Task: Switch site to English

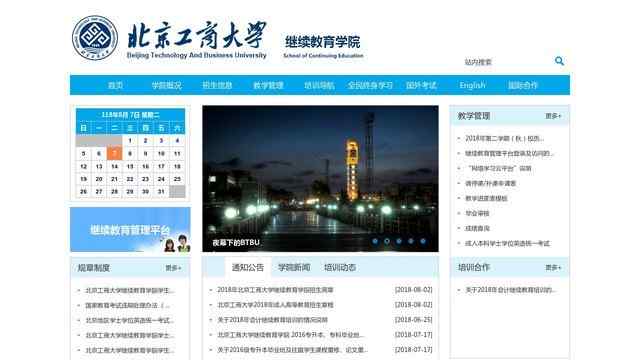Action: coord(472,85)
